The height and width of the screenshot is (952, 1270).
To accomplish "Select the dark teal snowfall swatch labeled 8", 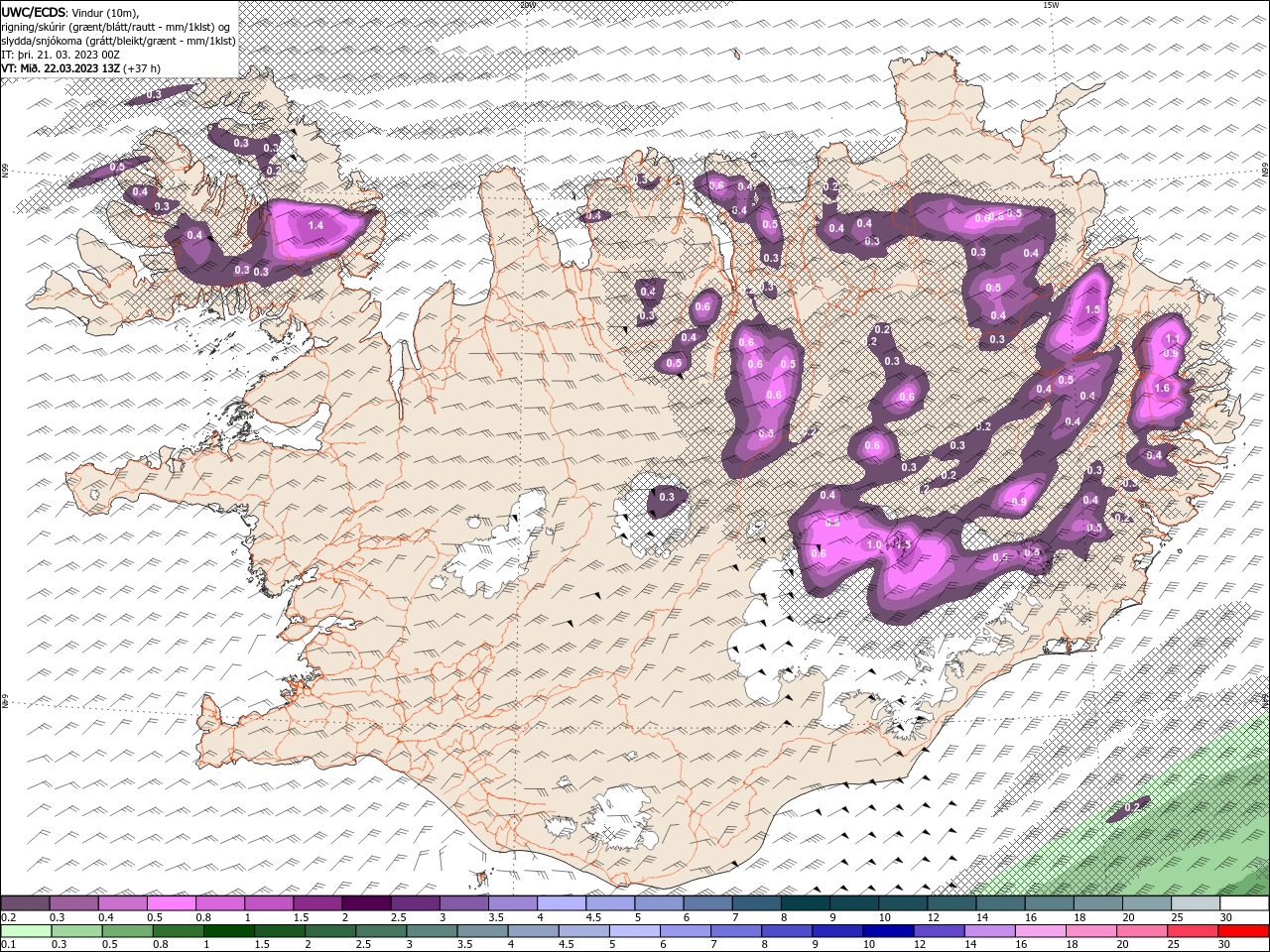I will [805, 903].
